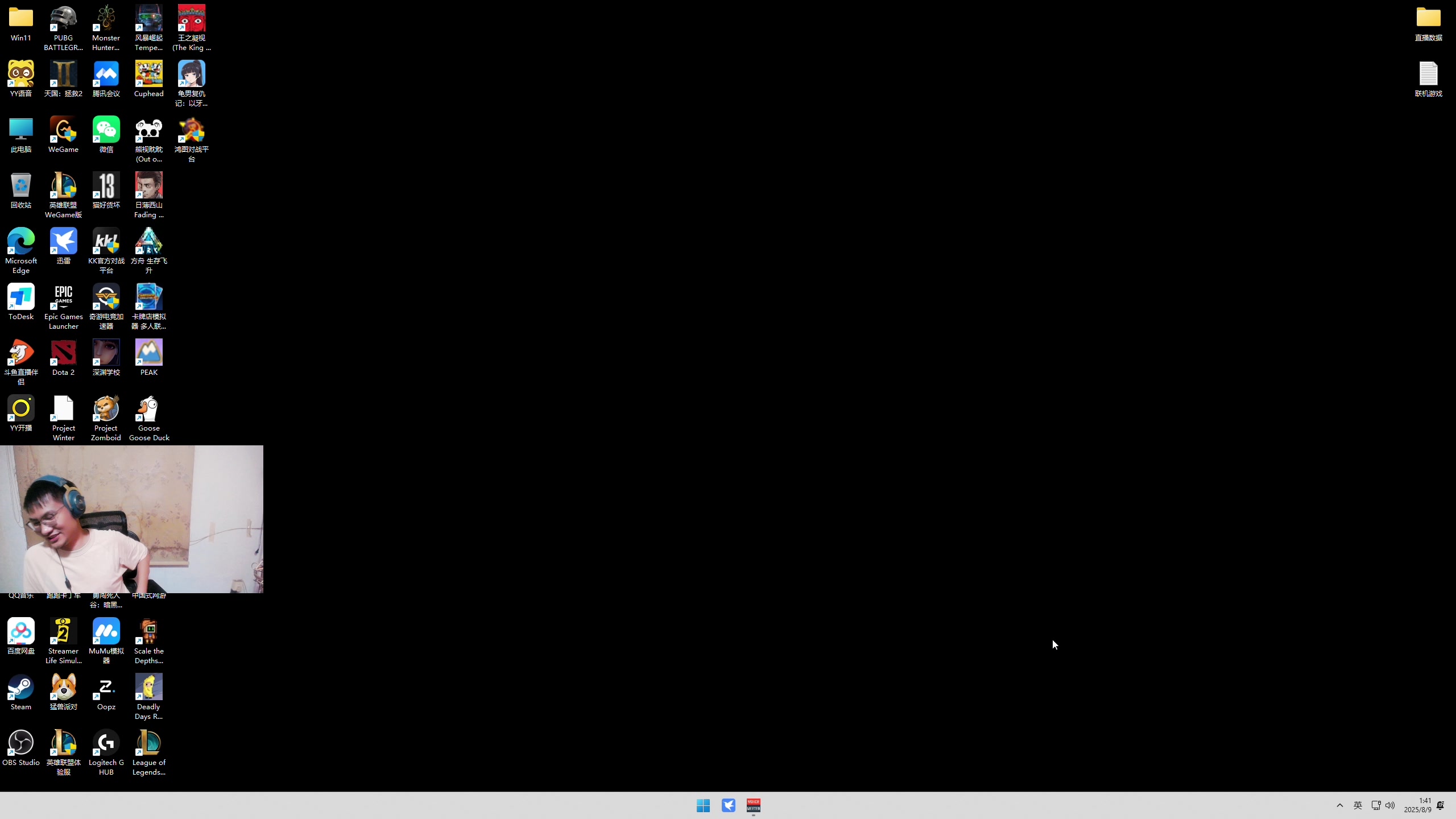Open network status tray icon
1456x819 pixels.
1376,805
